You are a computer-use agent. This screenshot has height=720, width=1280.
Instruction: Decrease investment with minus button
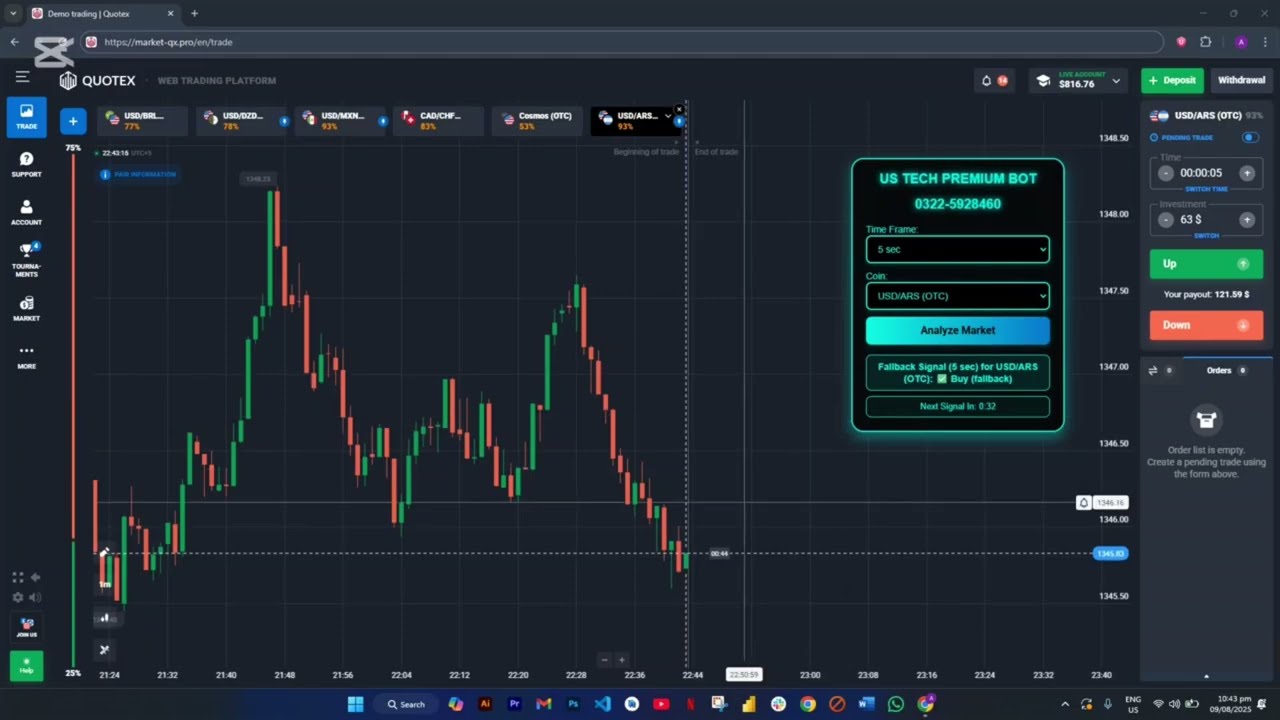1166,219
